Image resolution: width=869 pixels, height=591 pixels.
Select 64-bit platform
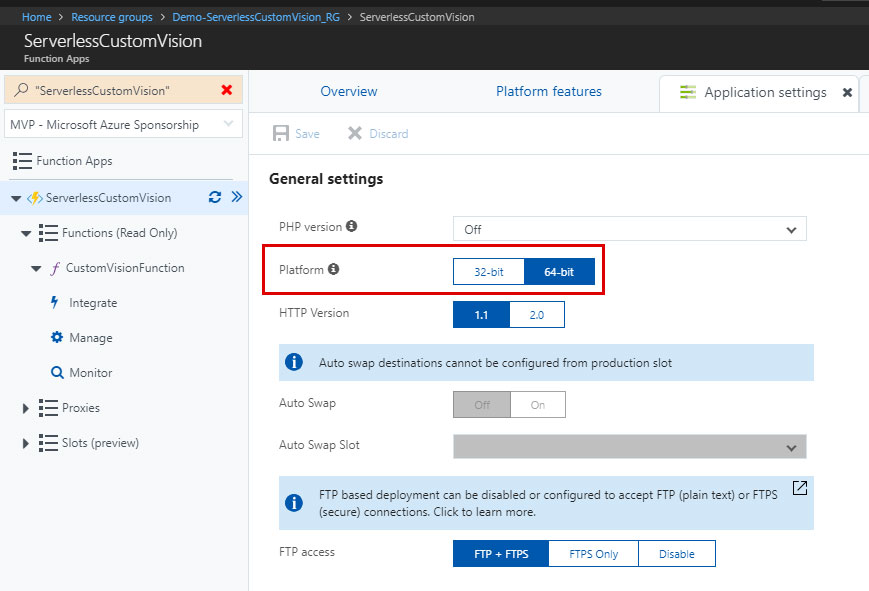coord(559,272)
